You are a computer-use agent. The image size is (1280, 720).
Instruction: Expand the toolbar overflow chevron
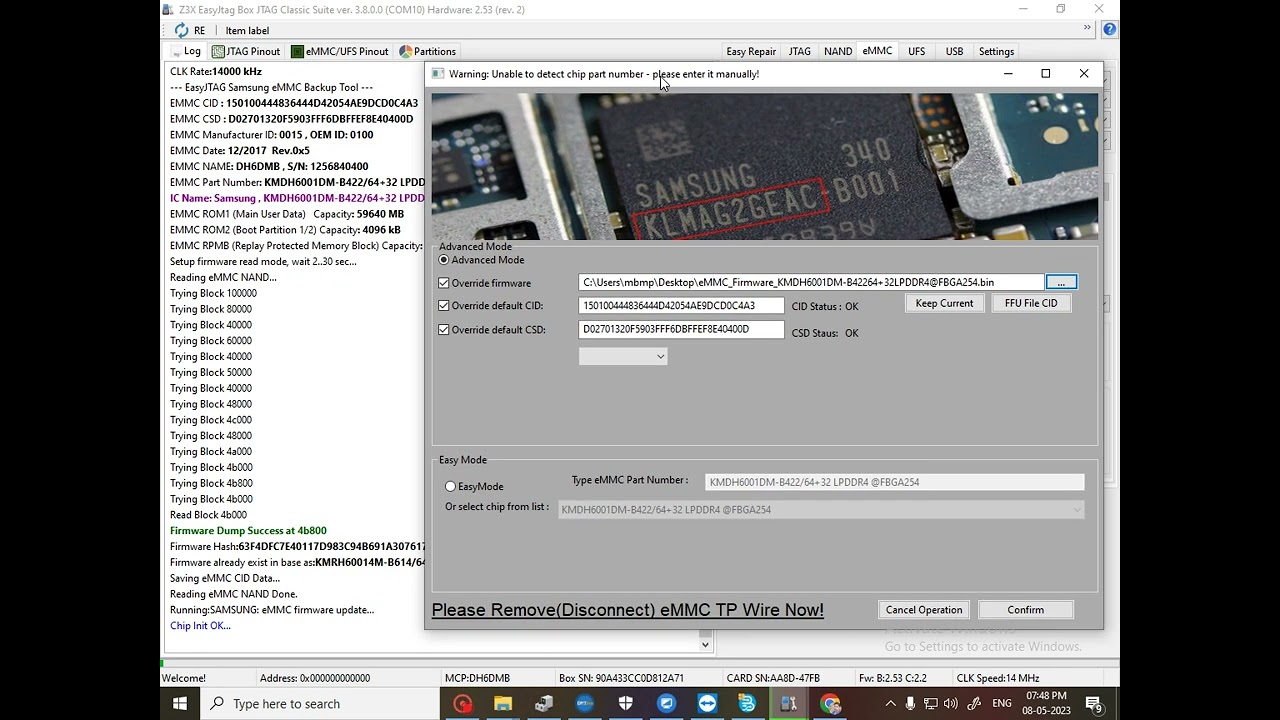click(1087, 28)
